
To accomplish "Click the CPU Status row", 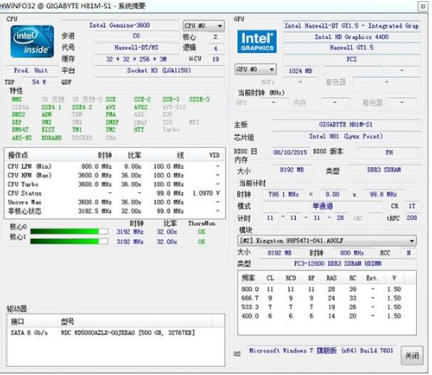I will click(114, 193).
